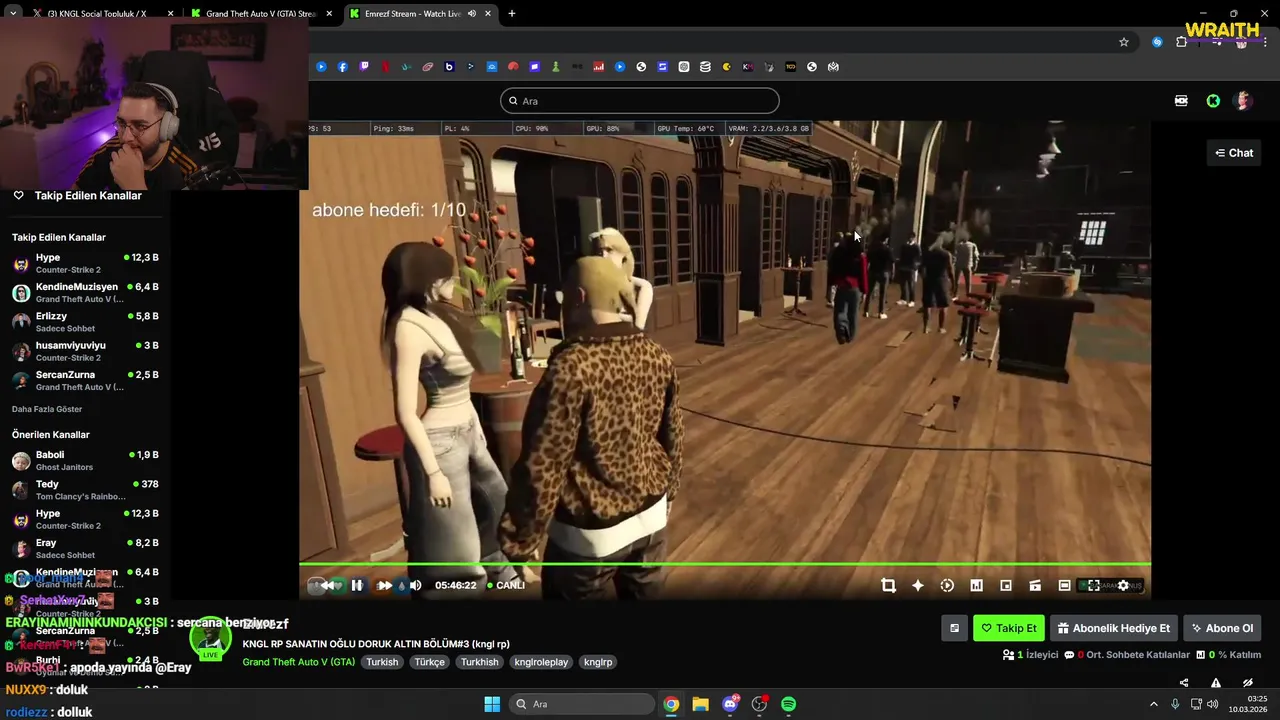The image size is (1280, 720).
Task: Open the clip crop tool in player
Action: 888,586
